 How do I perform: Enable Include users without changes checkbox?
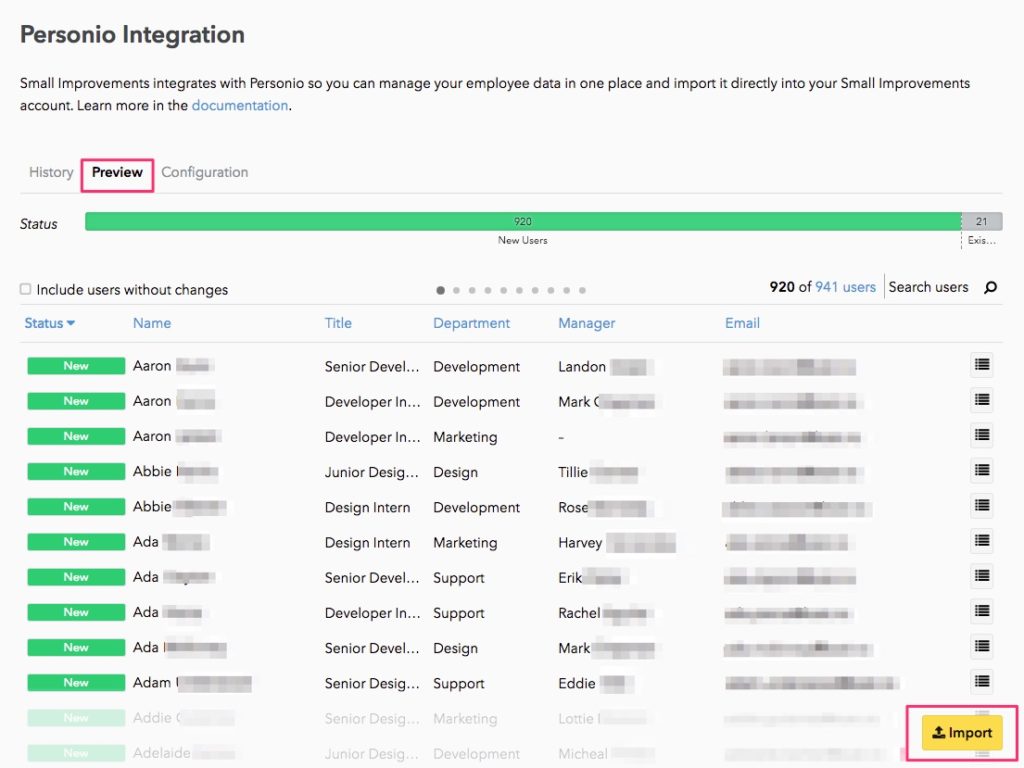26,289
